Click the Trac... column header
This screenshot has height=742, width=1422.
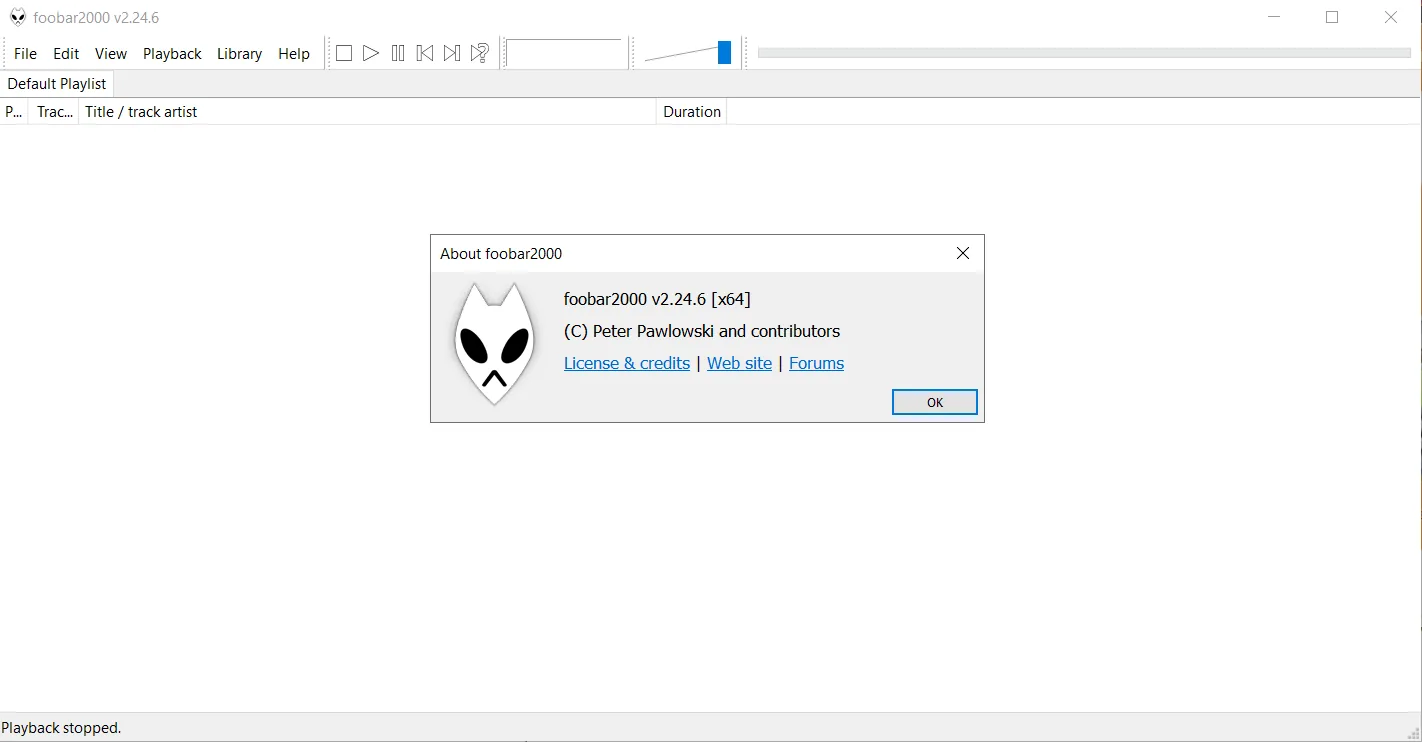click(54, 112)
